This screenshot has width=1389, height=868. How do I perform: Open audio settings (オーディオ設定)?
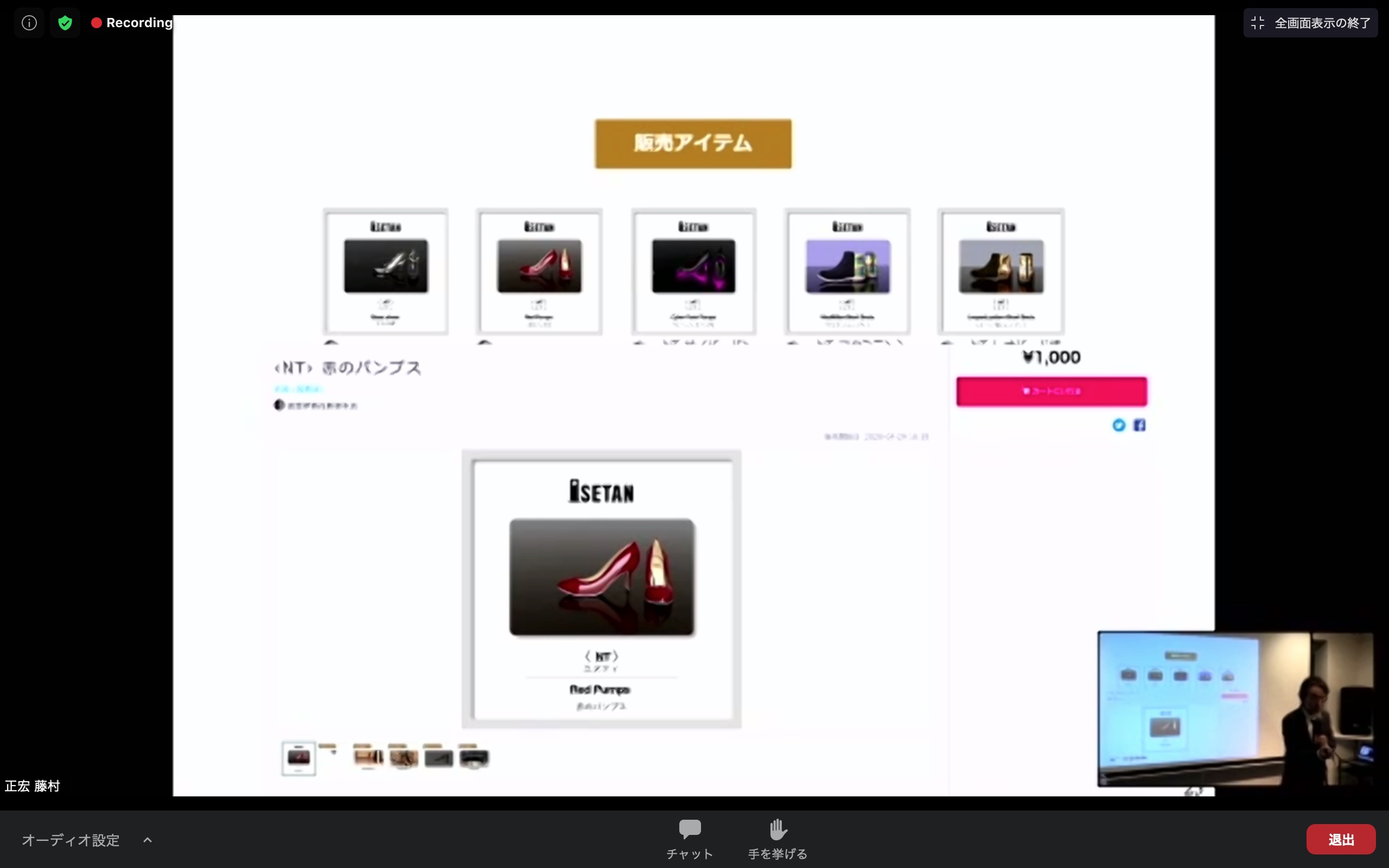[x=71, y=840]
